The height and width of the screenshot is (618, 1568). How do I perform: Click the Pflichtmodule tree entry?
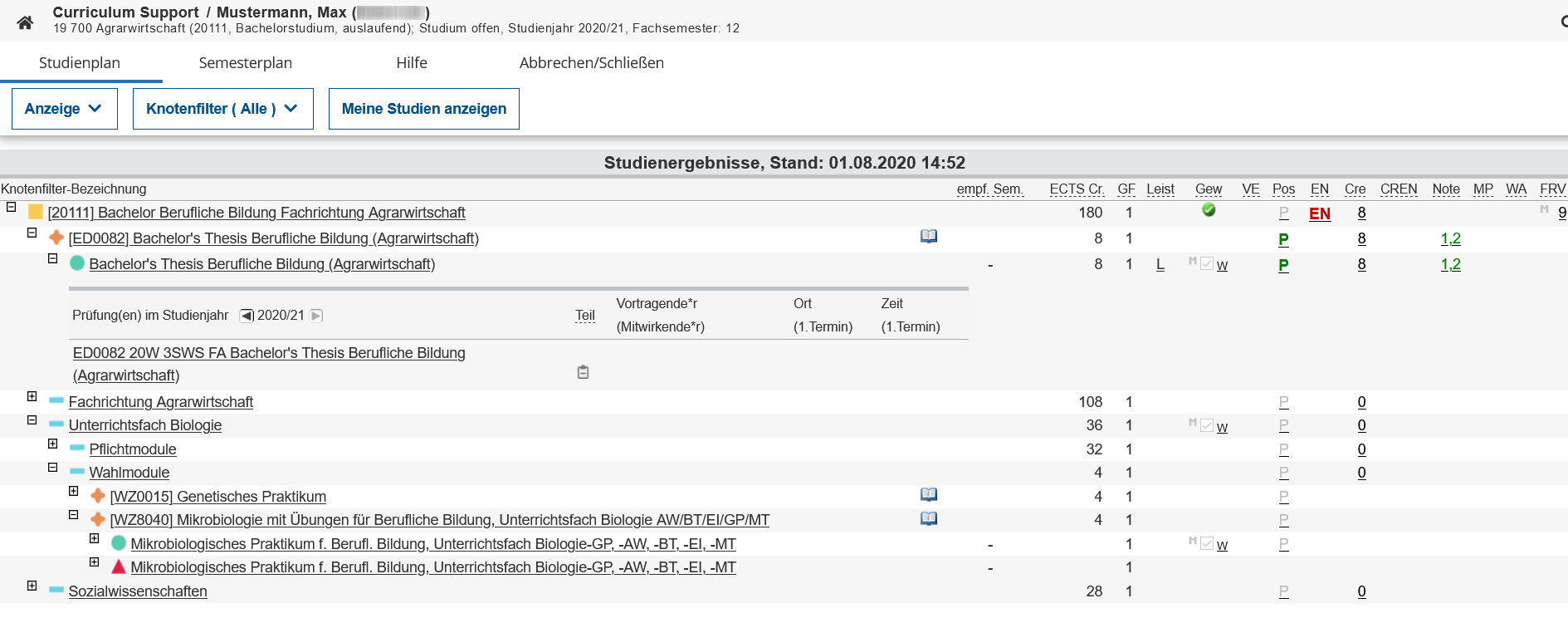click(133, 449)
